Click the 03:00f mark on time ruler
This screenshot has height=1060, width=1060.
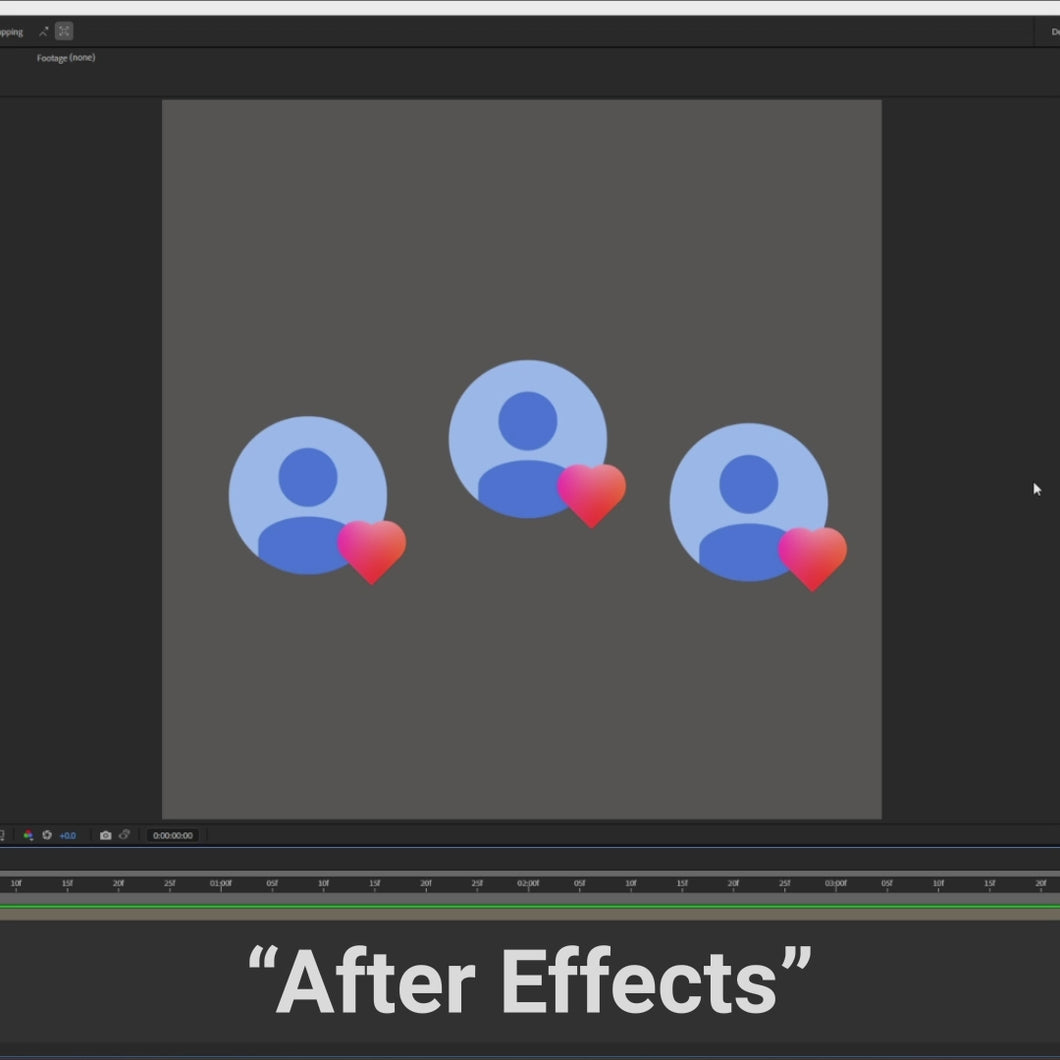tap(836, 884)
